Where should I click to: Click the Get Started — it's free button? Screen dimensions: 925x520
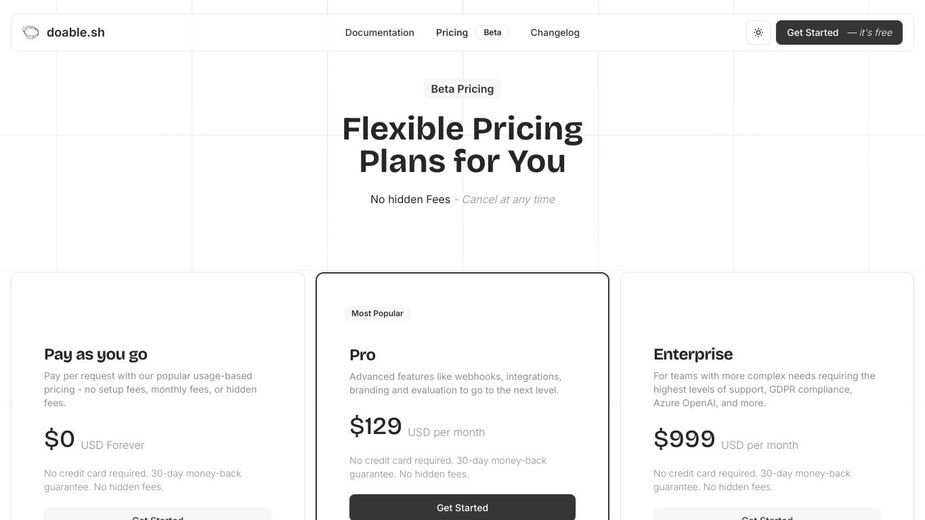point(839,32)
